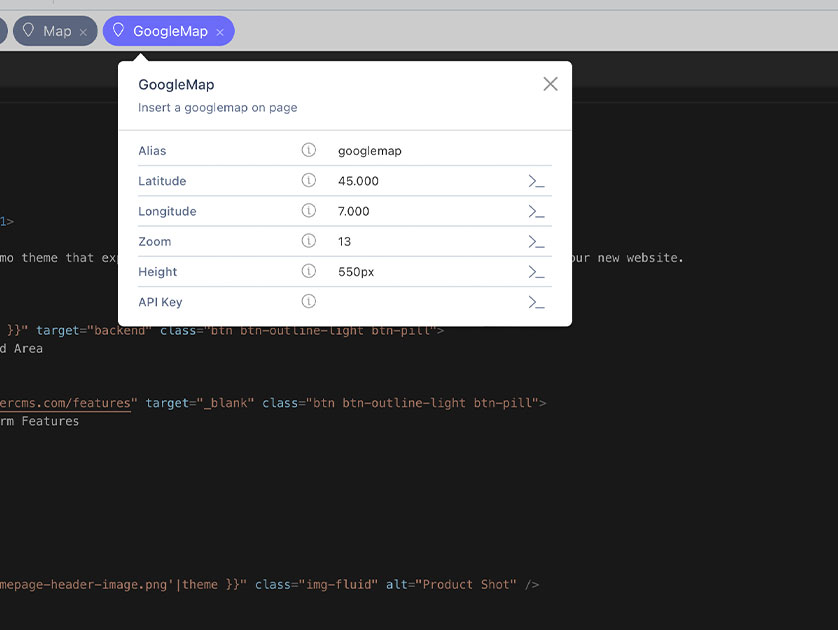This screenshot has height=630, width=838.
Task: Click the ercms.com/features link in code
Action: [x=65, y=403]
